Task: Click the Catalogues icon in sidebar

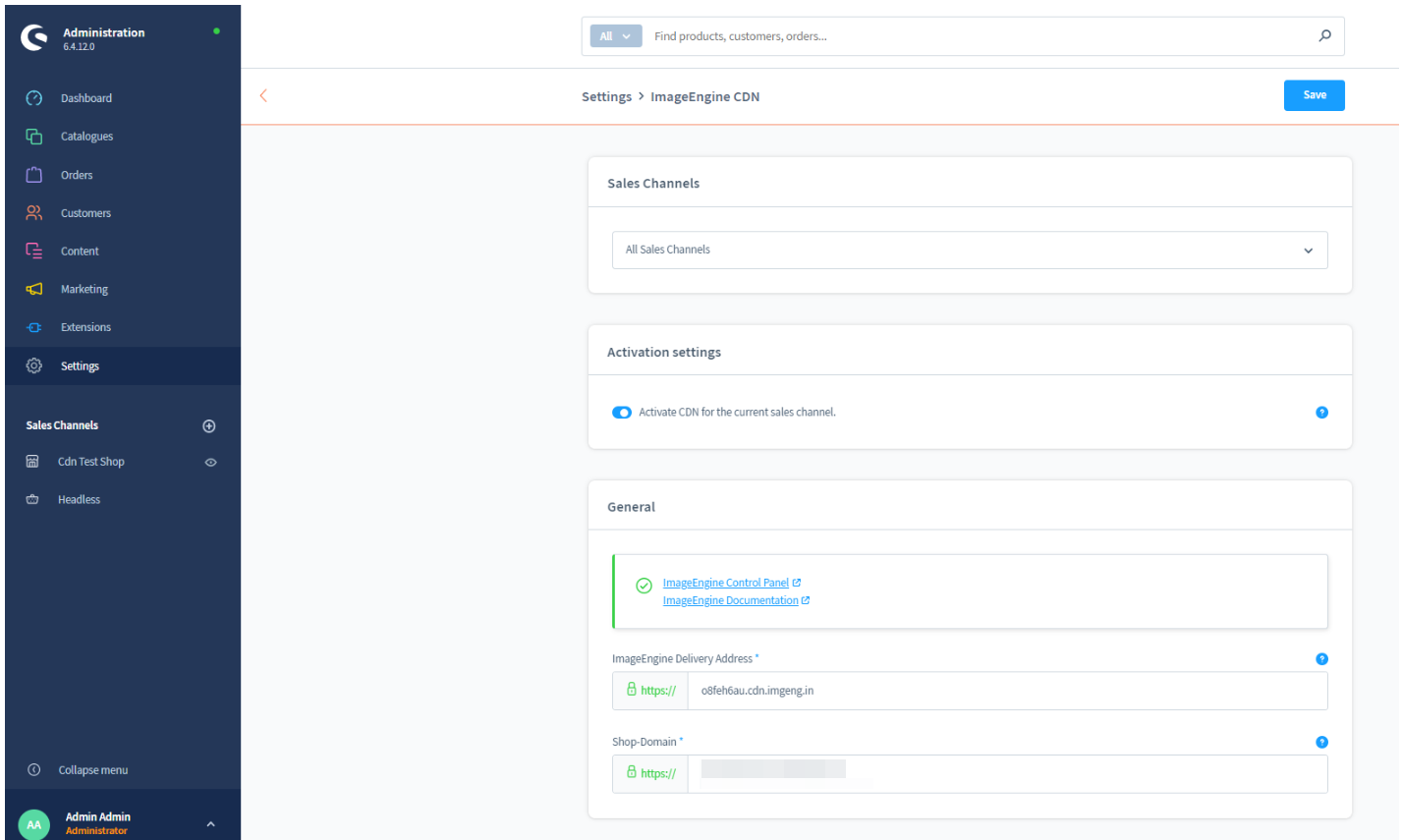Action: (x=34, y=137)
